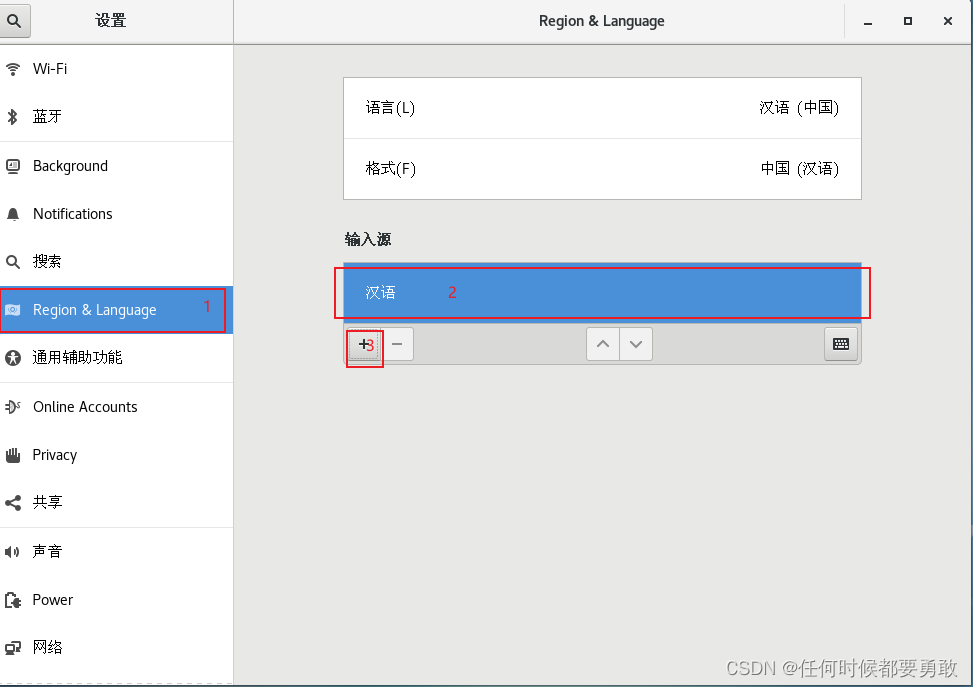Click the Power battery plug icon
The width and height of the screenshot is (973, 687).
tap(12, 600)
